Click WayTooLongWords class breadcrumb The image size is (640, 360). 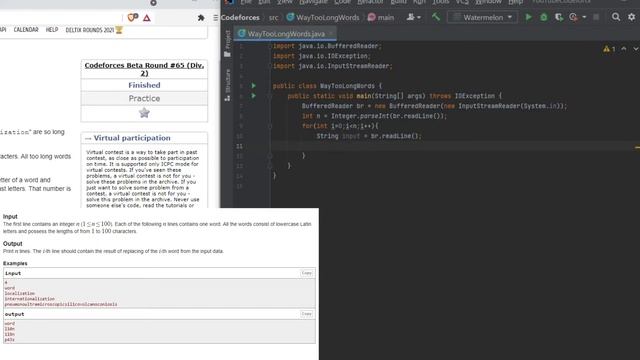(x=323, y=18)
